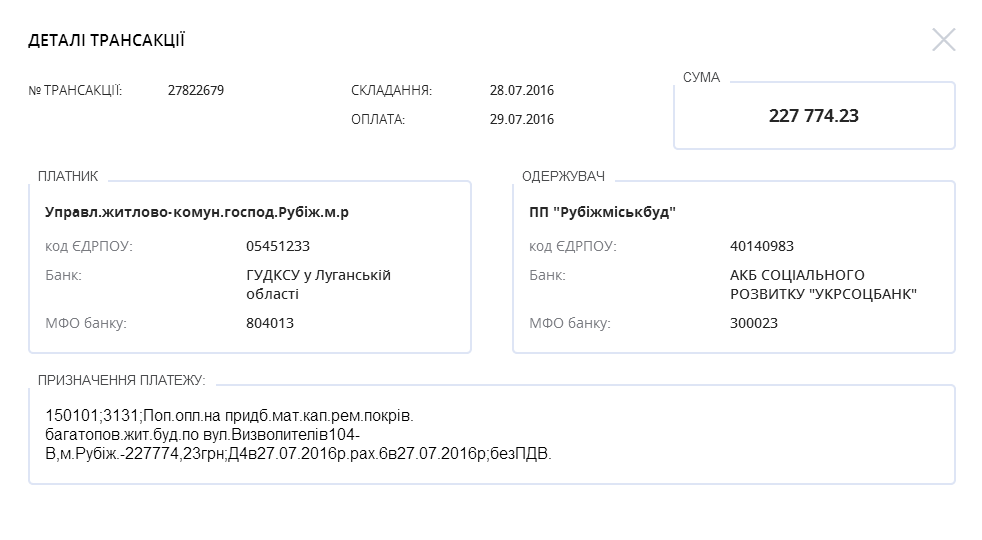
Task: Click recipient bank АКБ Соціального Розвитку "Укрсоцбанк"
Action: 824,284
